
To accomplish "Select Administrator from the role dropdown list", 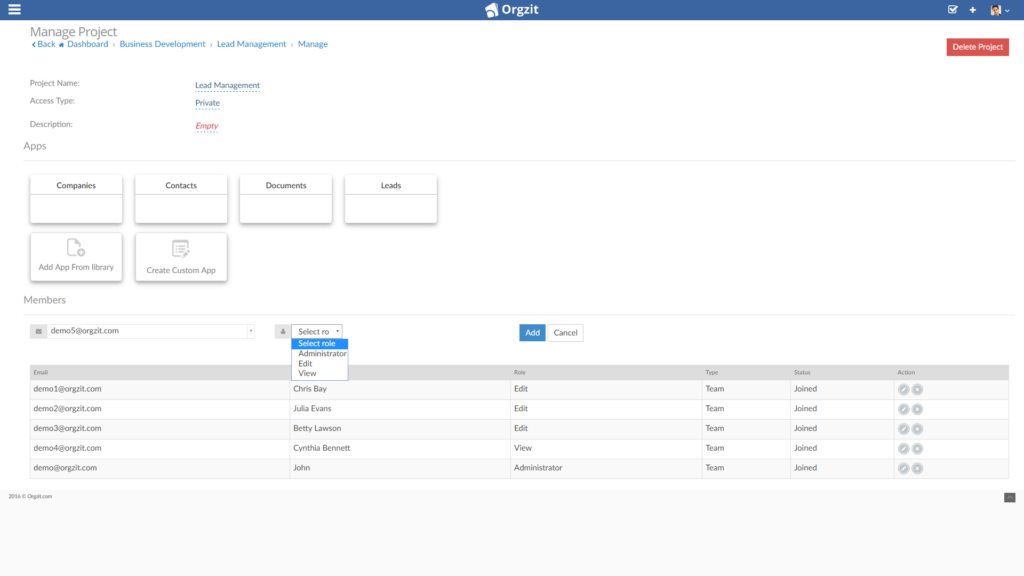I will point(322,353).
